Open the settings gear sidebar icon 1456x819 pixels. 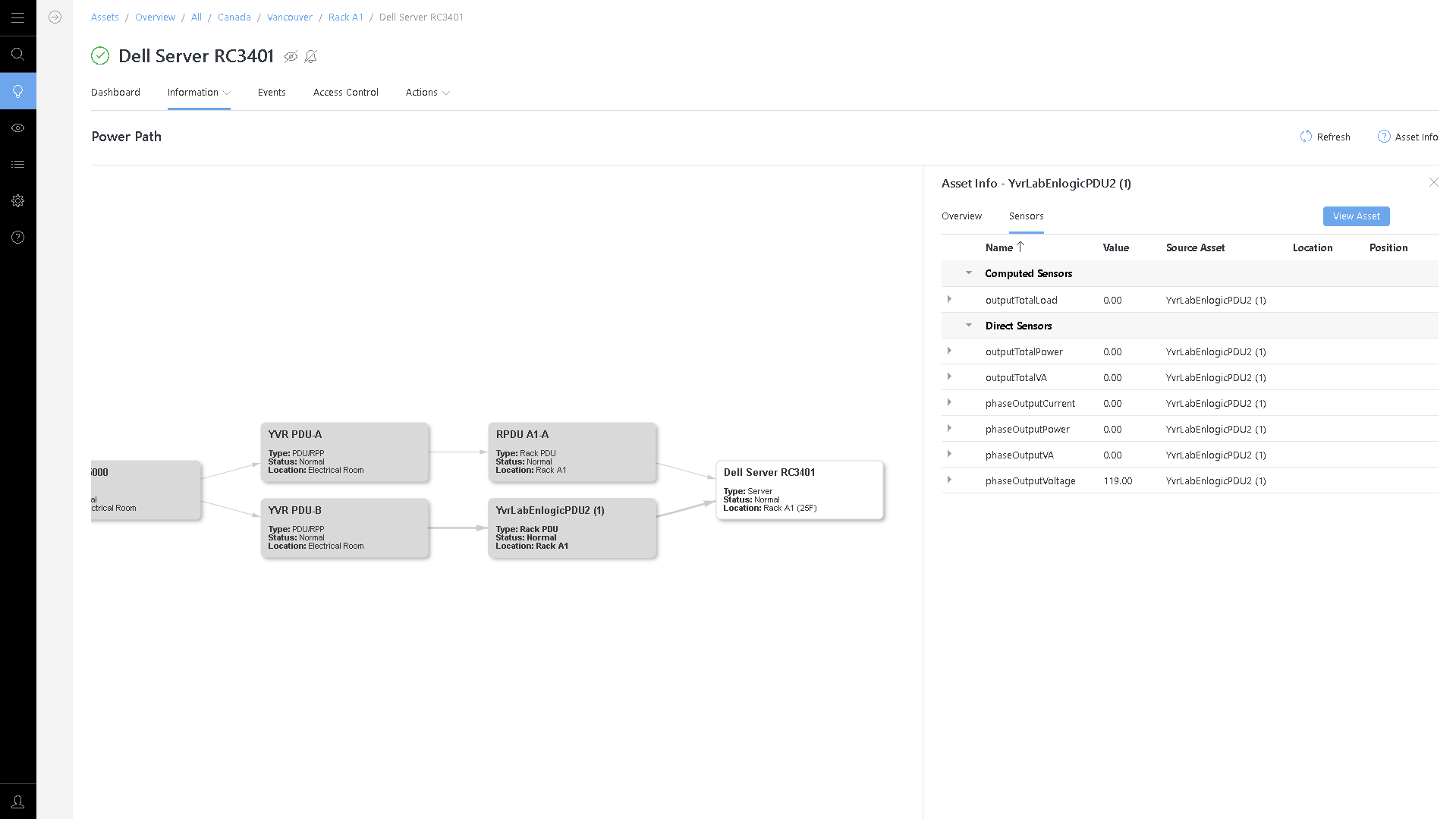[17, 200]
